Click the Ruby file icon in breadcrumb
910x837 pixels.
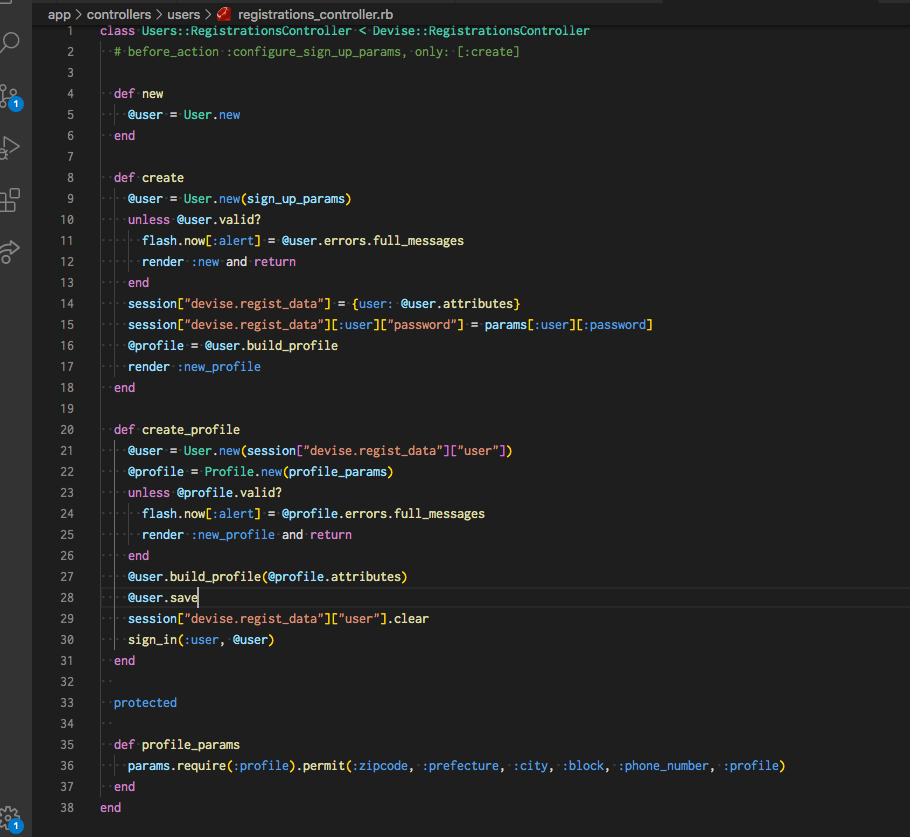224,14
